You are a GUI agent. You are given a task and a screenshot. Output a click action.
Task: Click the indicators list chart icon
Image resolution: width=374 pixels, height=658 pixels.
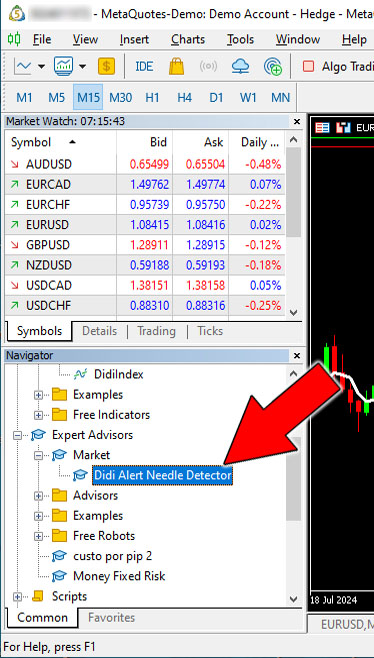(x=63, y=66)
